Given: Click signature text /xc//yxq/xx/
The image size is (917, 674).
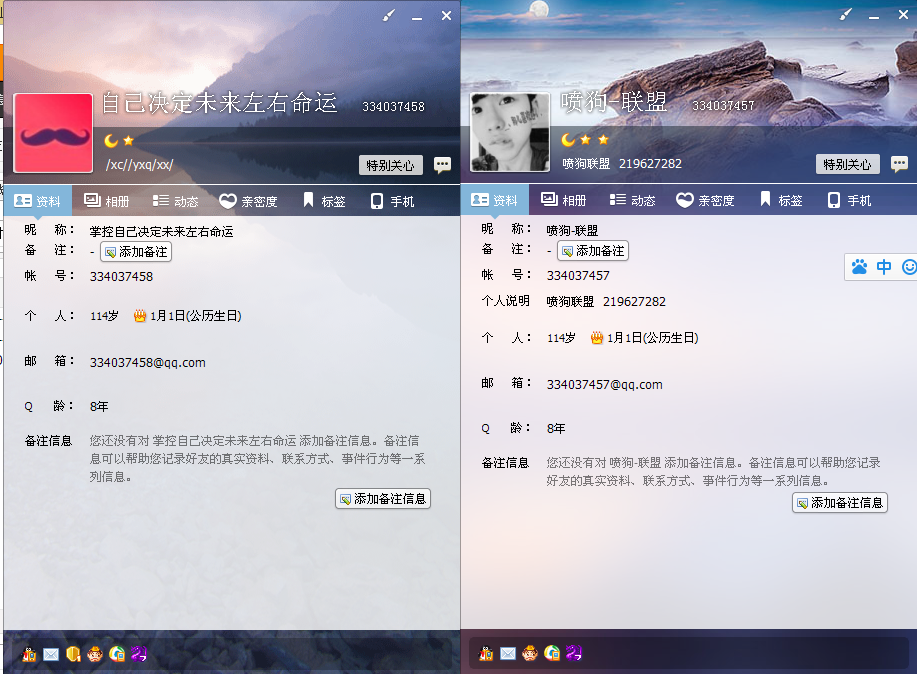Looking at the screenshot, I should (139, 164).
